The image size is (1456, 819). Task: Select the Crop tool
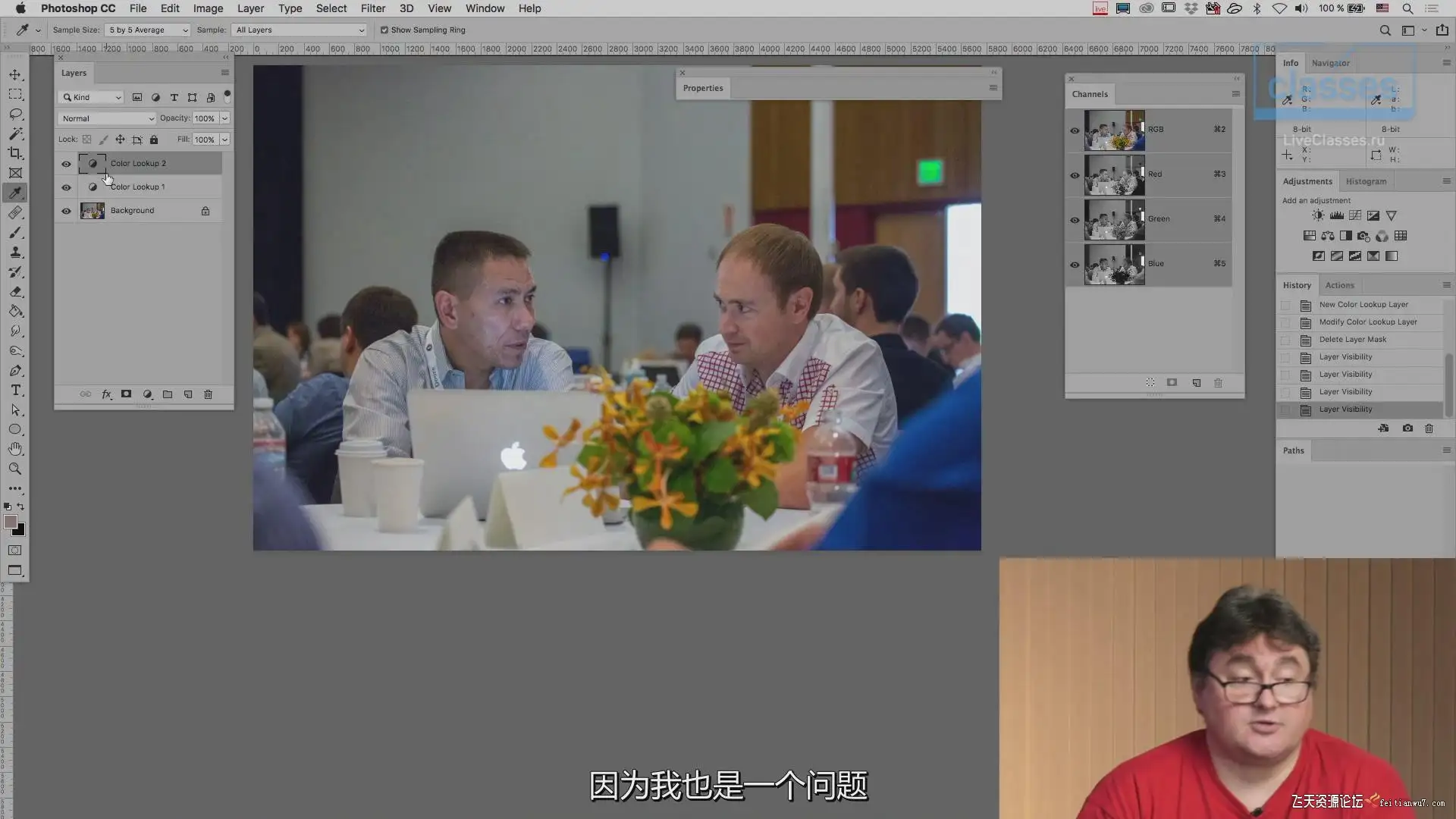click(15, 153)
